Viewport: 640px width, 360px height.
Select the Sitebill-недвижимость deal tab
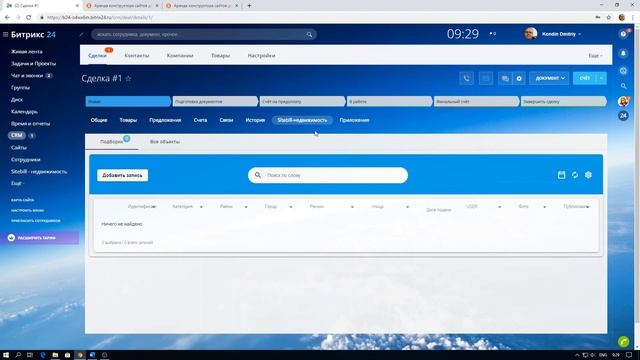point(302,120)
